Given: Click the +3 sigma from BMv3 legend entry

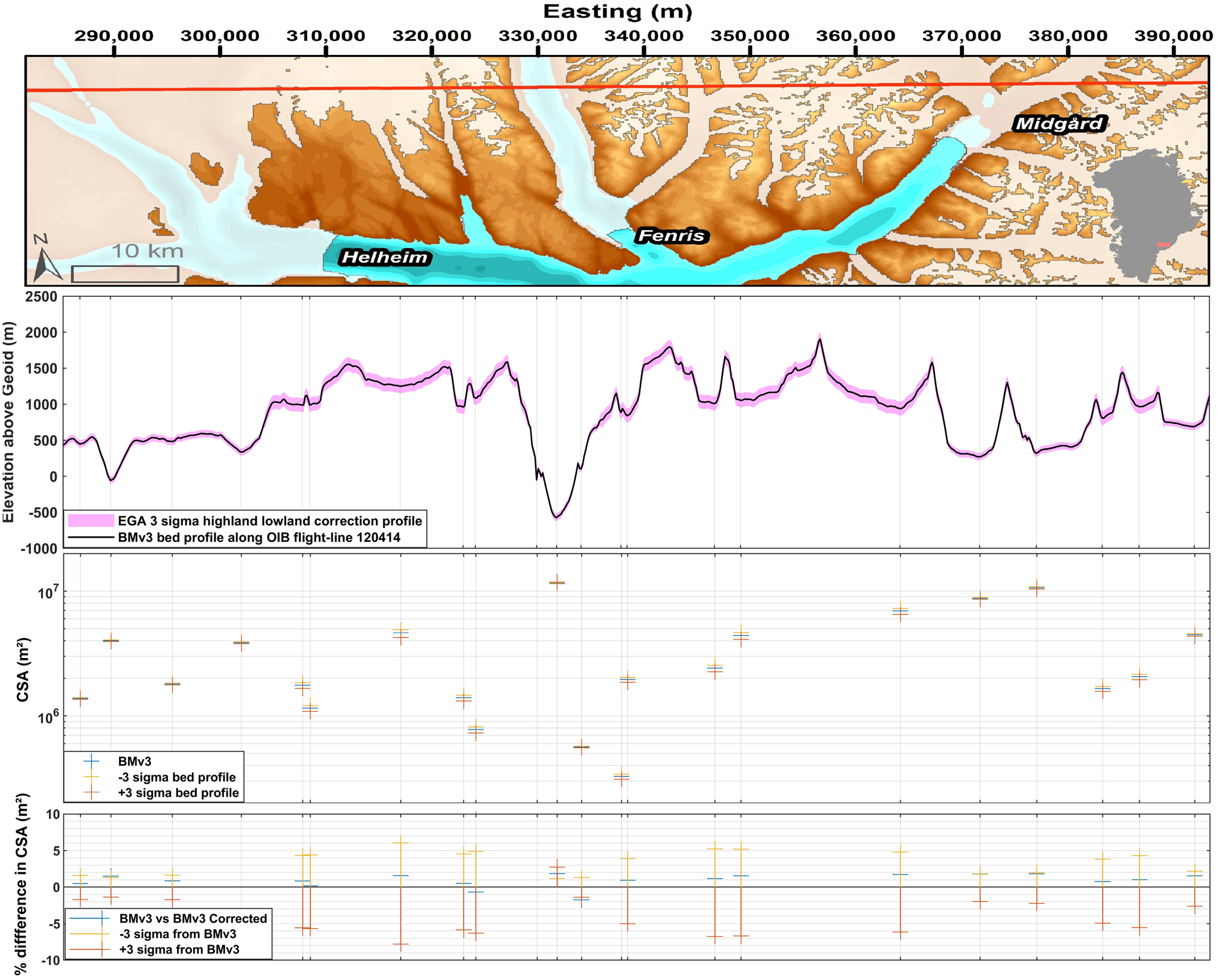Looking at the screenshot, I should pos(179,950).
